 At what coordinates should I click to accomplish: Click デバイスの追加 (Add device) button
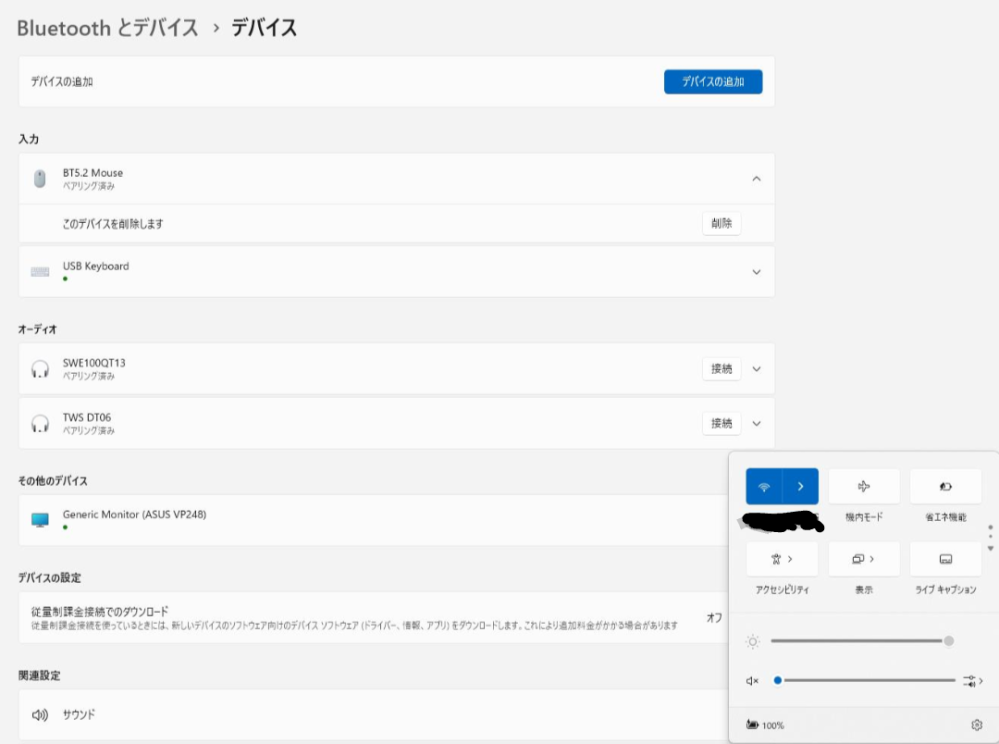tap(713, 82)
